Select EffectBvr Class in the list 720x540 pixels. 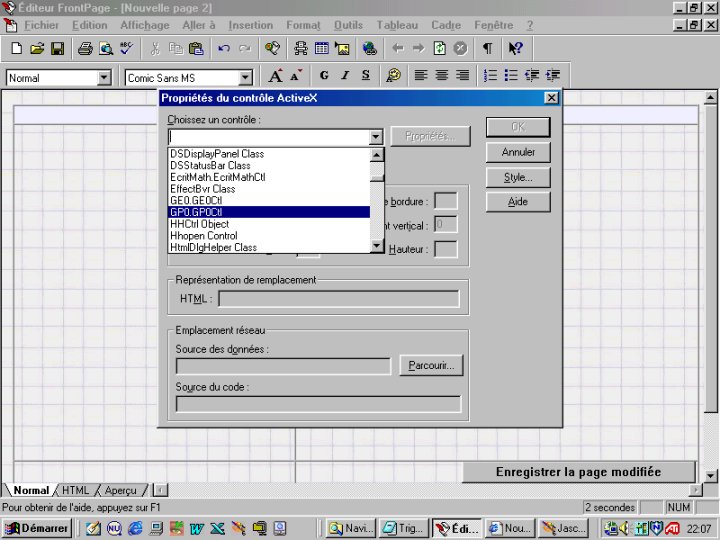(269, 189)
